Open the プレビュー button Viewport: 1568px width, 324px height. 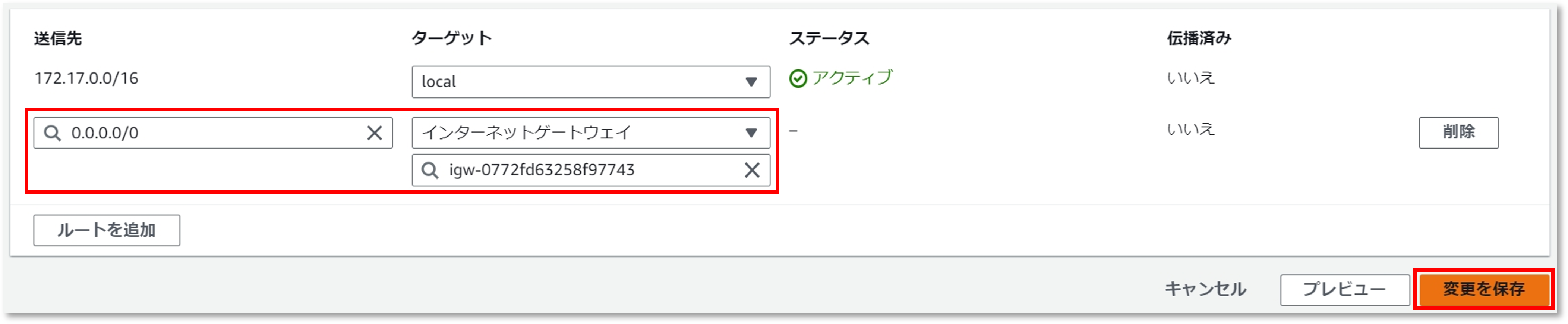tap(1345, 290)
